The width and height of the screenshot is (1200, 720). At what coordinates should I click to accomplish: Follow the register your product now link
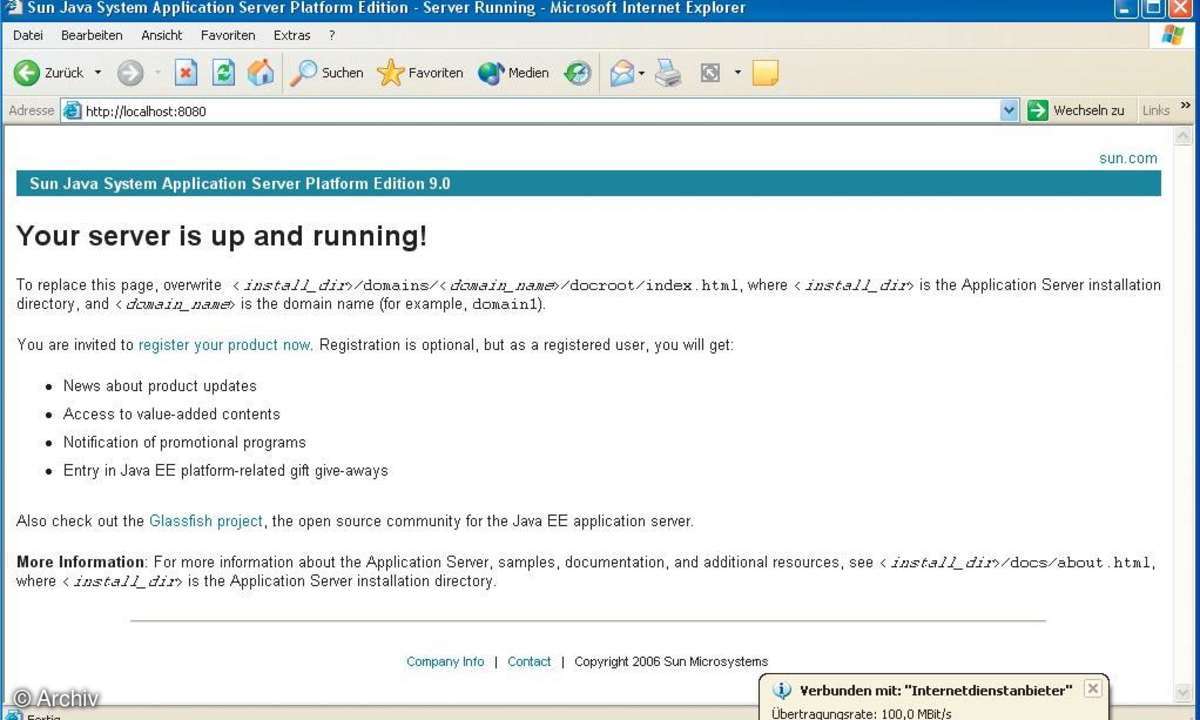(x=224, y=345)
